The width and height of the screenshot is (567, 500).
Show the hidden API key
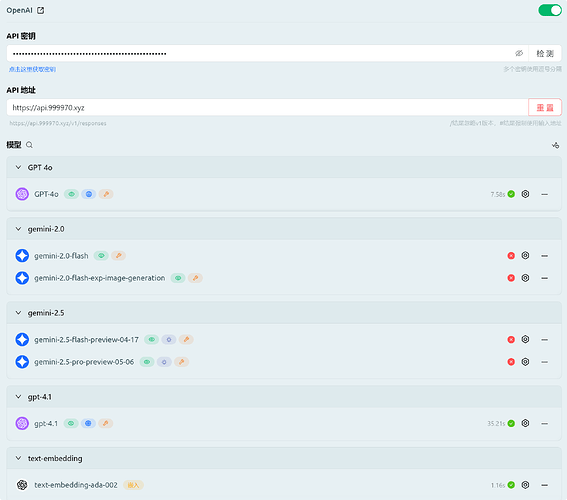click(519, 54)
